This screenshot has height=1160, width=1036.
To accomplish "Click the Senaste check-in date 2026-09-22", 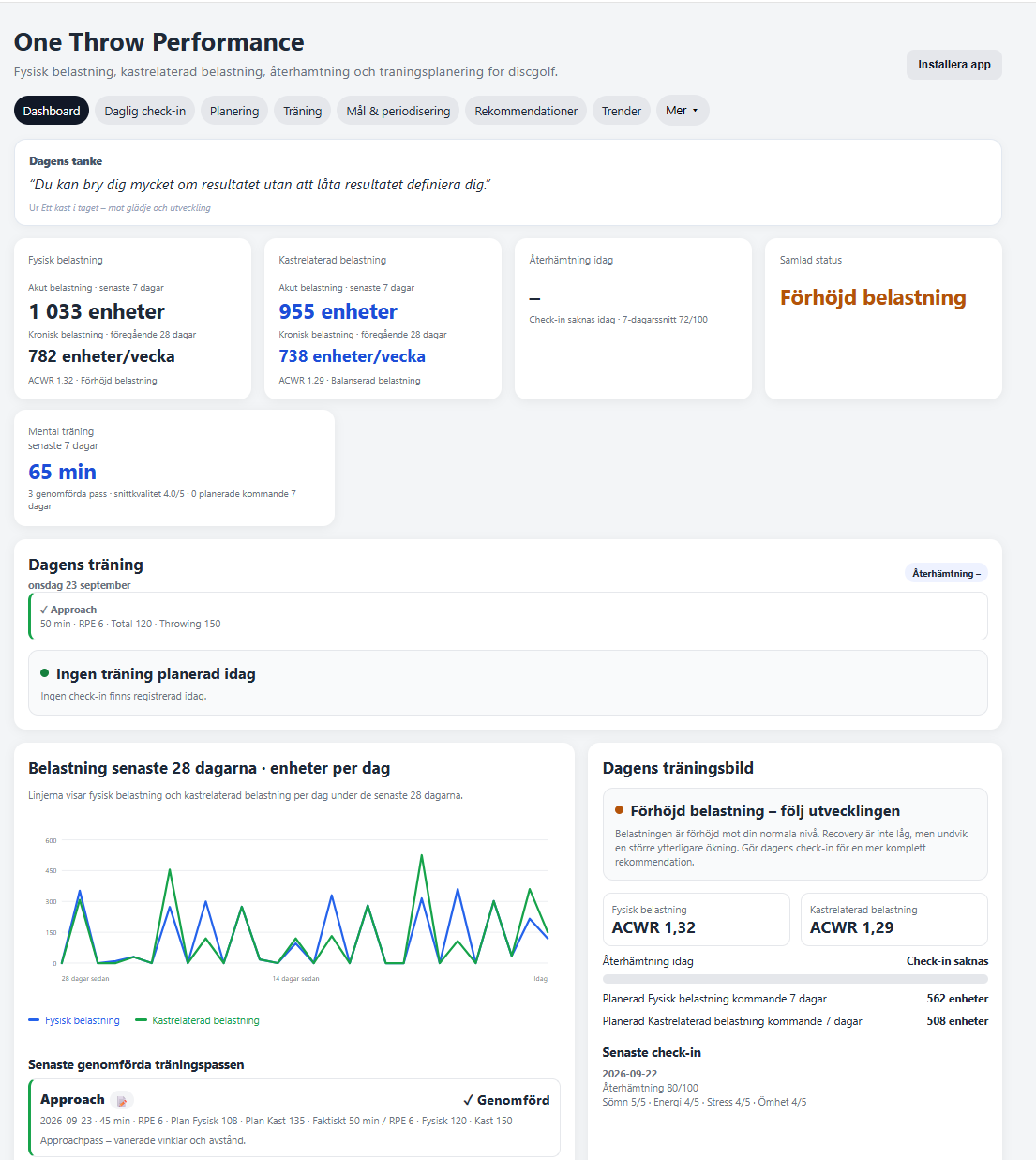I will (x=630, y=1074).
